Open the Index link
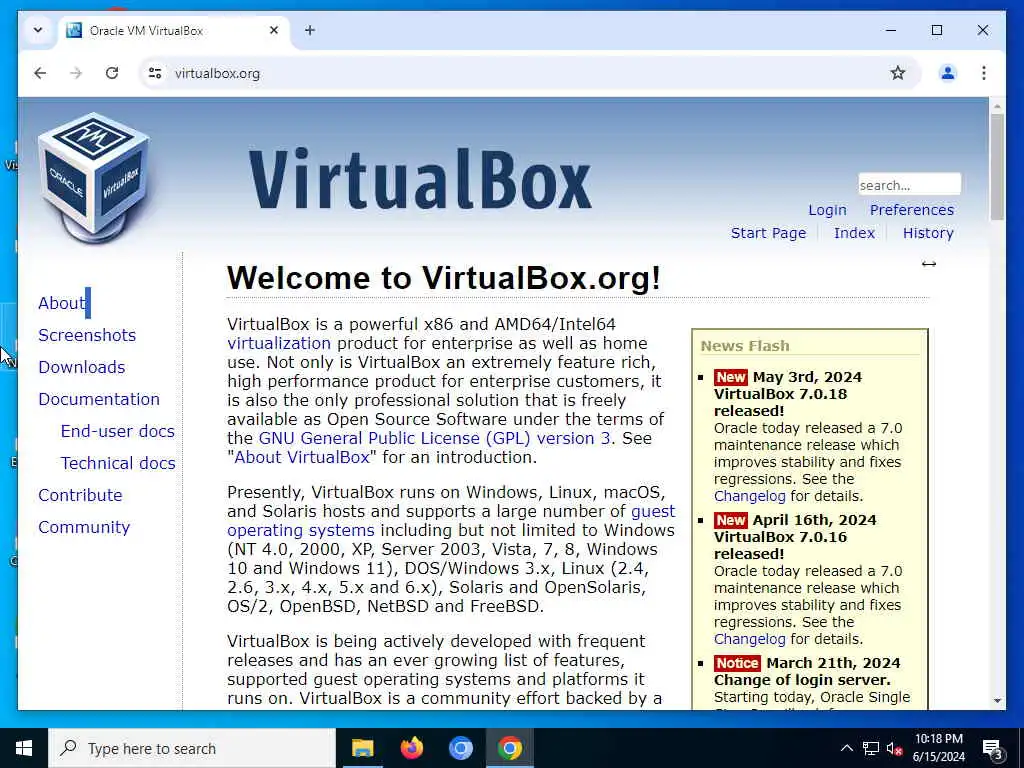Image resolution: width=1024 pixels, height=768 pixels. (x=854, y=233)
